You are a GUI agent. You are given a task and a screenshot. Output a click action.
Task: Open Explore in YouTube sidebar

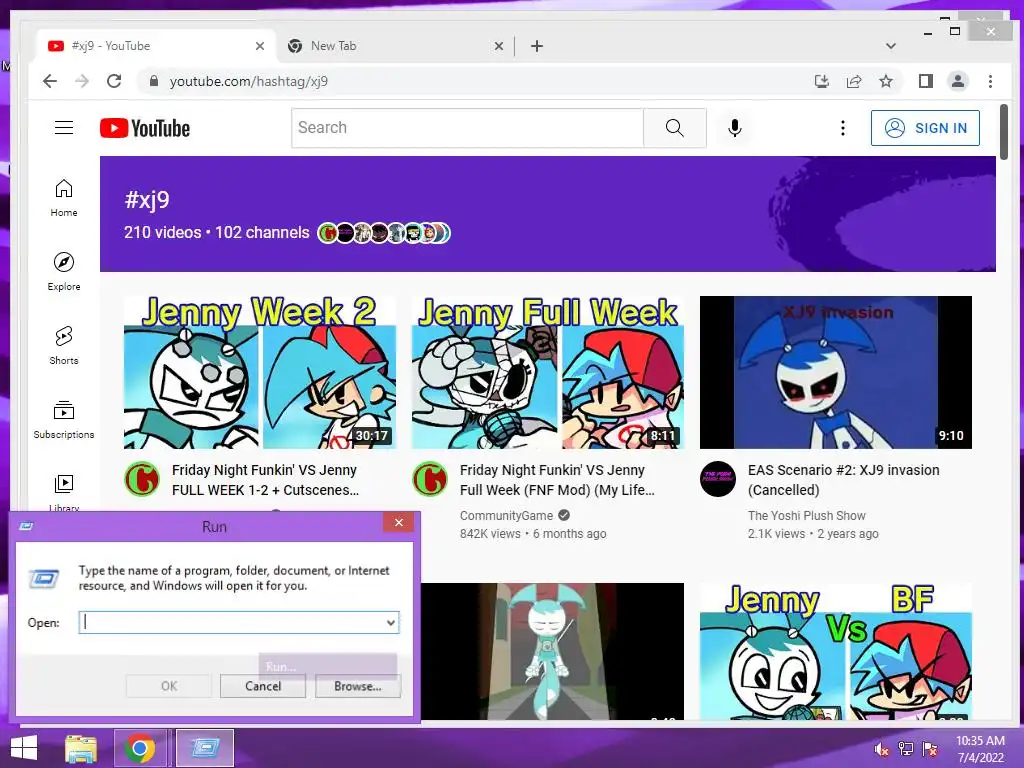click(x=64, y=272)
